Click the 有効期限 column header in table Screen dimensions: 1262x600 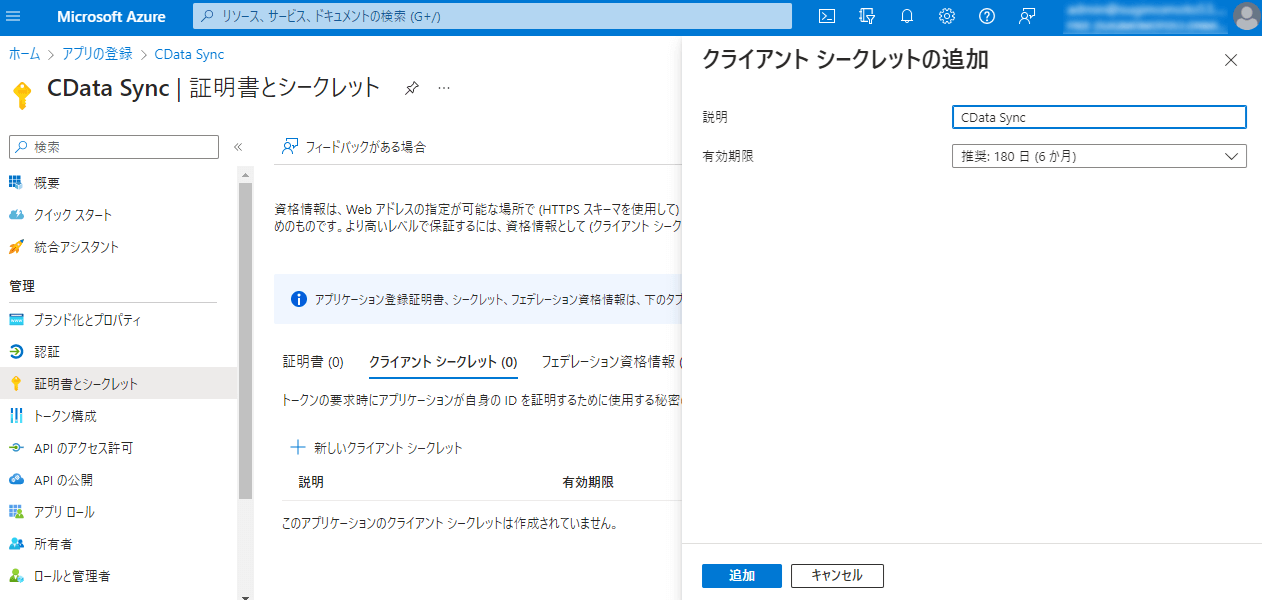[588, 482]
